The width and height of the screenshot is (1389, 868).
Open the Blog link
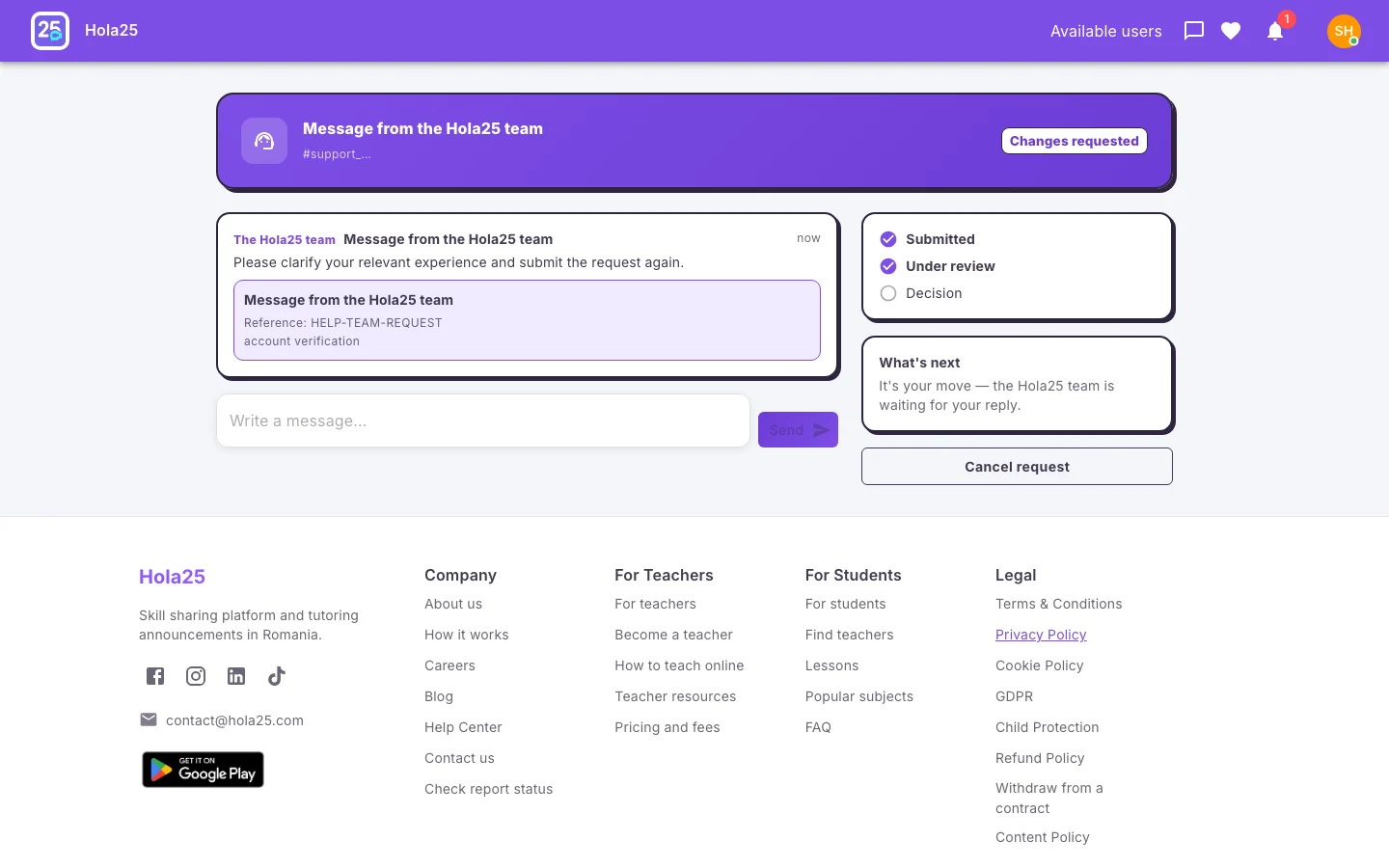click(x=439, y=696)
